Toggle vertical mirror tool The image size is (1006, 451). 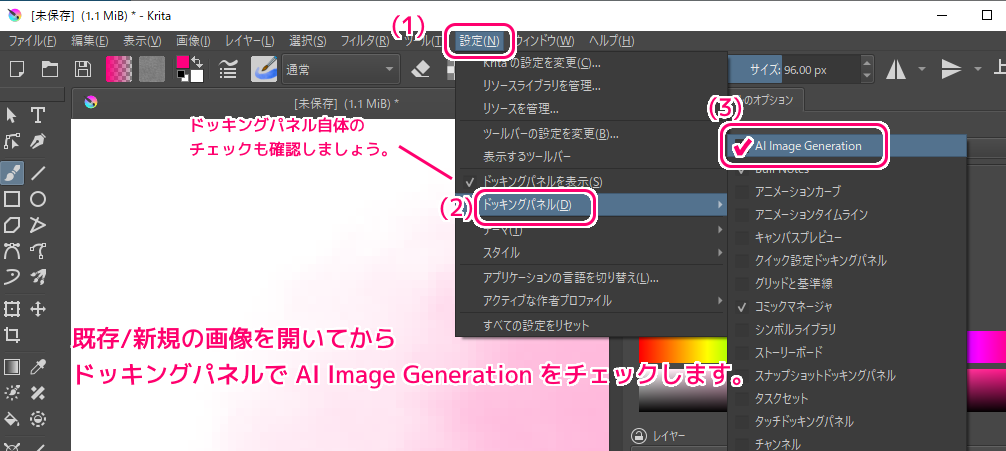point(951,69)
